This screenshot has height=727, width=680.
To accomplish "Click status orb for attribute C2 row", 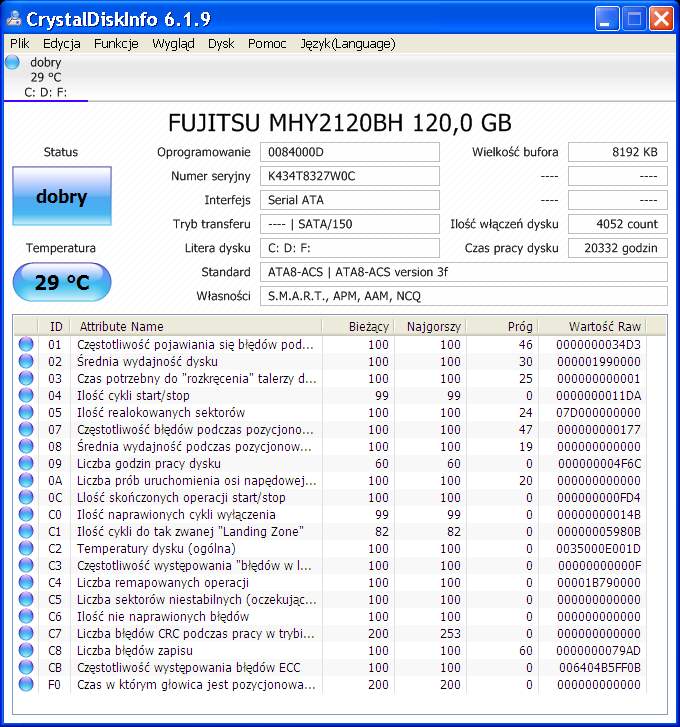I will [x=26, y=548].
